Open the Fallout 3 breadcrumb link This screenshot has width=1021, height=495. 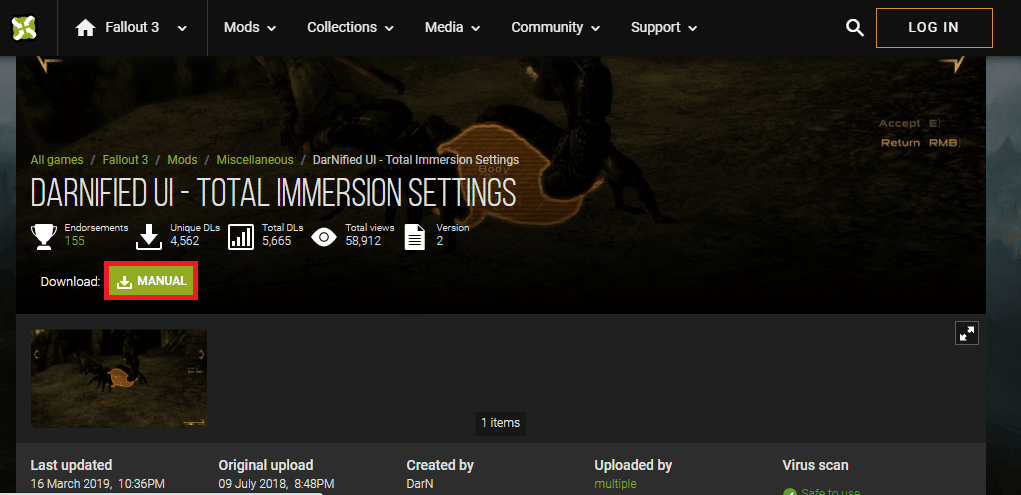point(125,160)
